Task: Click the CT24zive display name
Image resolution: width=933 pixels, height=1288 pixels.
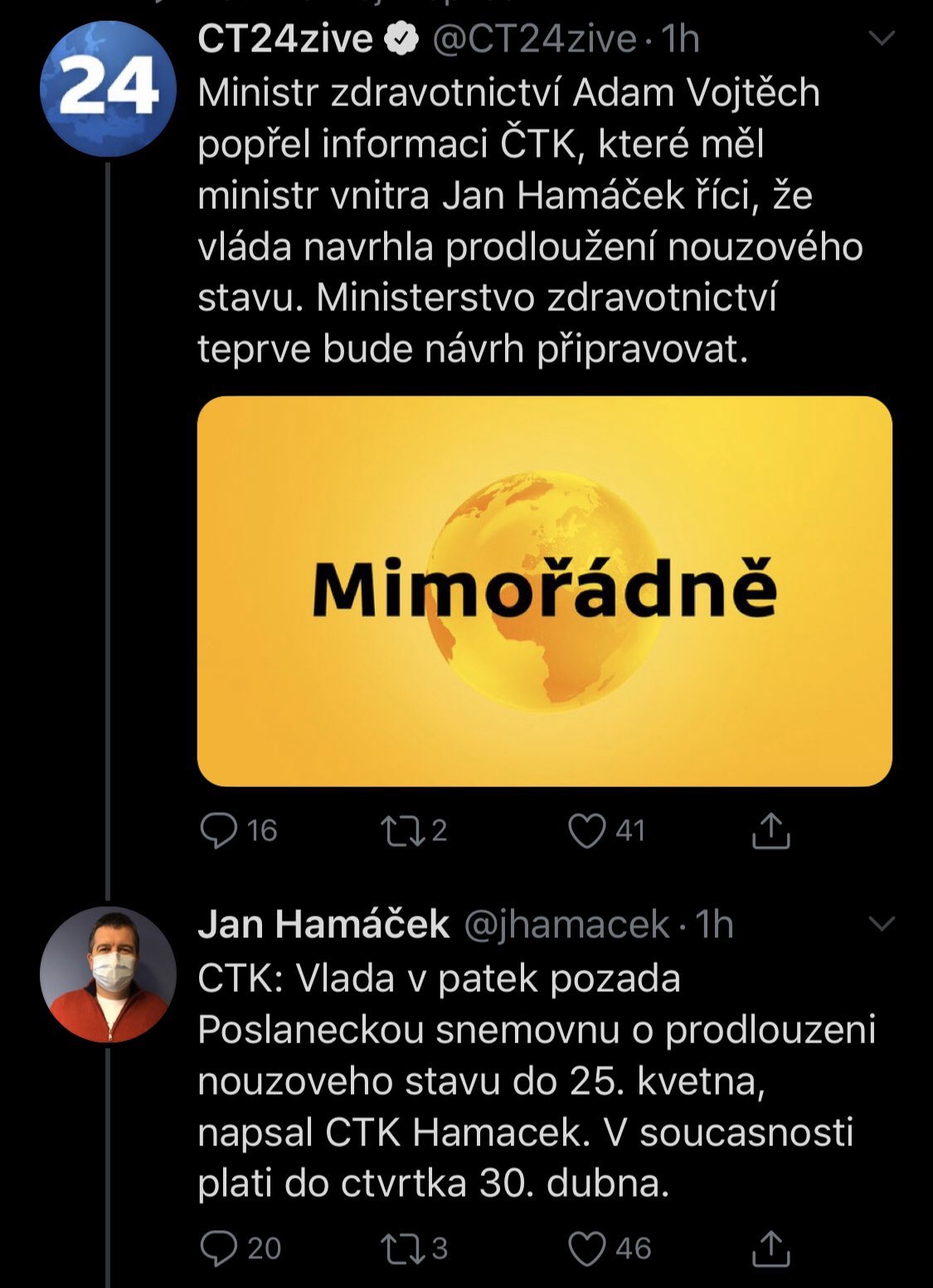Action: pos(284,39)
